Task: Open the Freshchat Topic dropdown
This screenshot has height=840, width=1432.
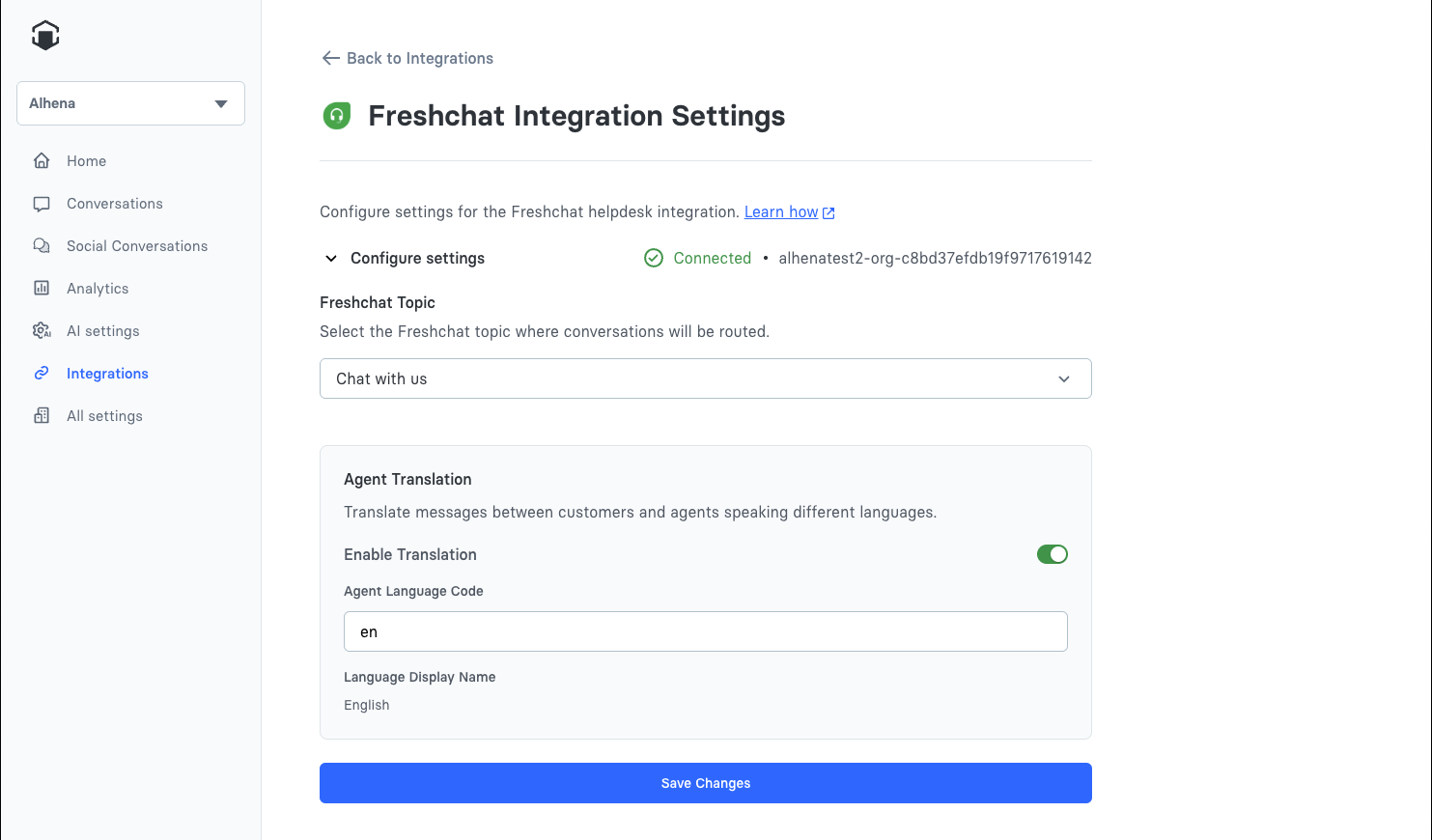Action: coord(705,378)
